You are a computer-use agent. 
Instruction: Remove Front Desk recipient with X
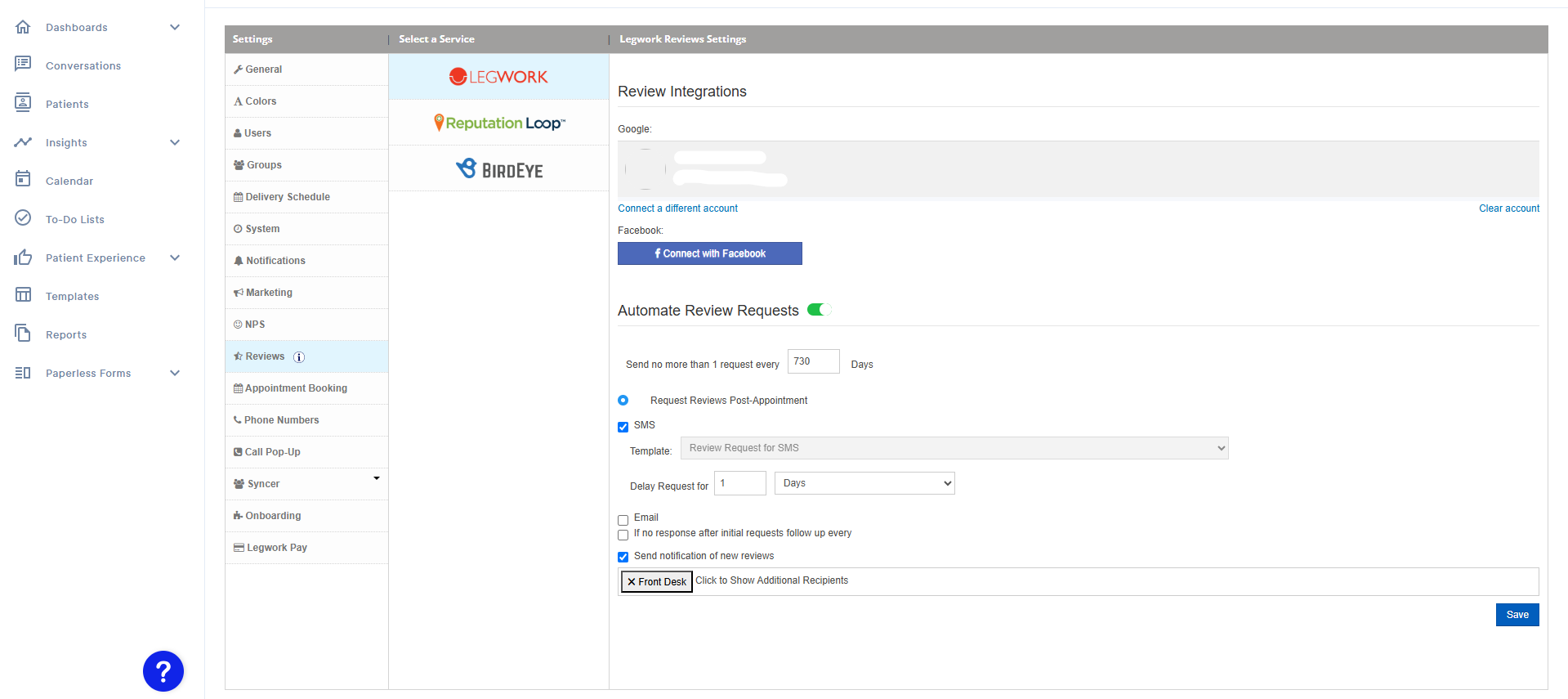(x=632, y=582)
